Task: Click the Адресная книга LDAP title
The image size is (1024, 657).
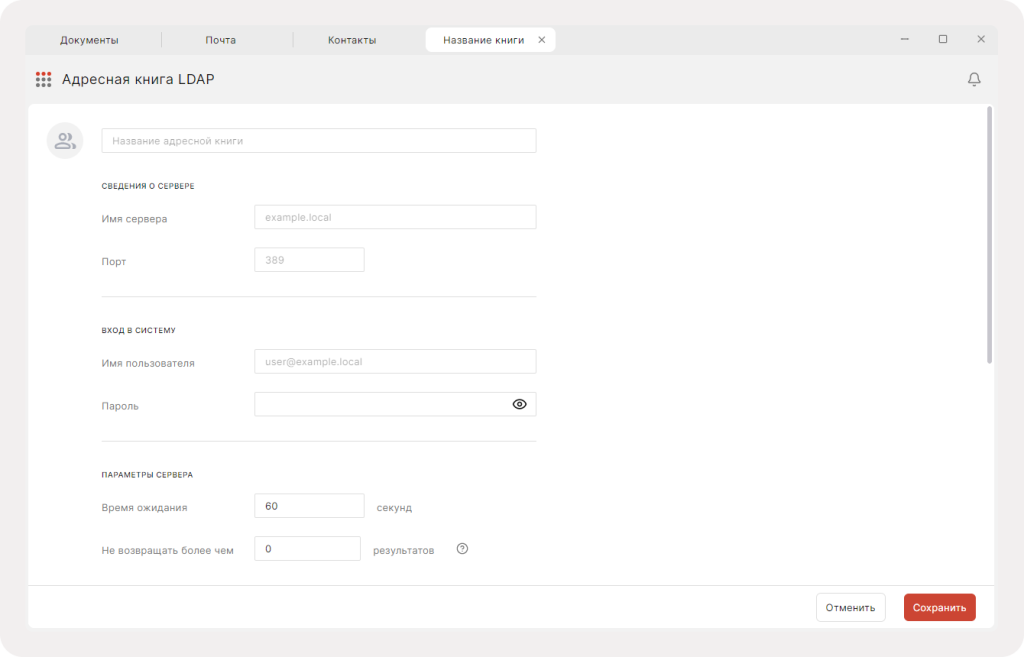Action: pos(138,80)
